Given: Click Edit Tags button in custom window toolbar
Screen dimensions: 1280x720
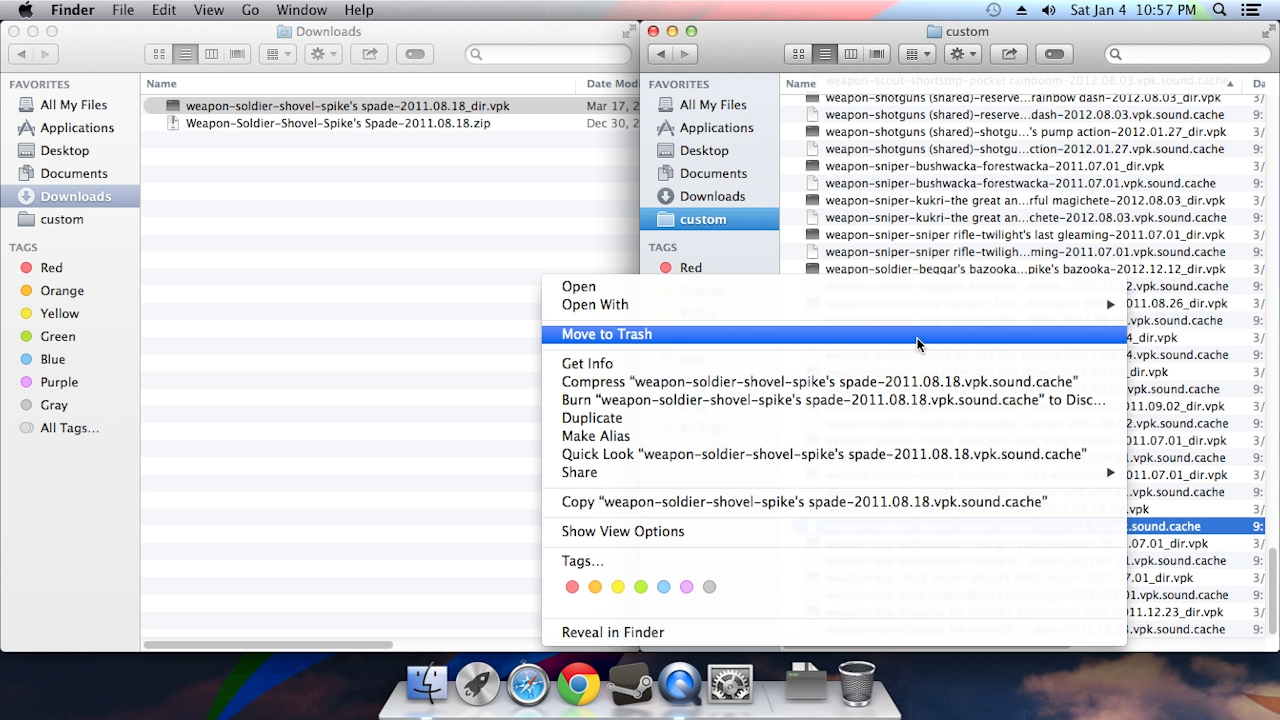Looking at the screenshot, I should (1054, 54).
